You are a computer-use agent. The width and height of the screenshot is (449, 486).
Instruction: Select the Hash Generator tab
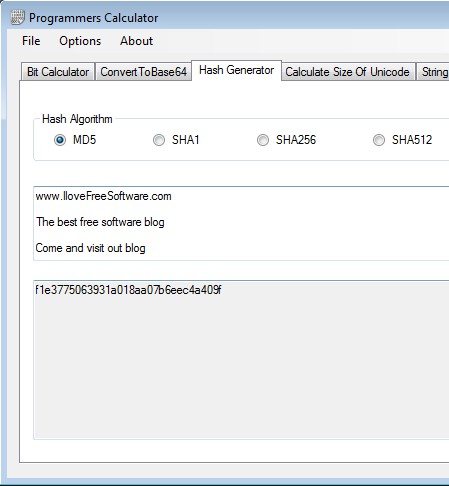(x=236, y=70)
